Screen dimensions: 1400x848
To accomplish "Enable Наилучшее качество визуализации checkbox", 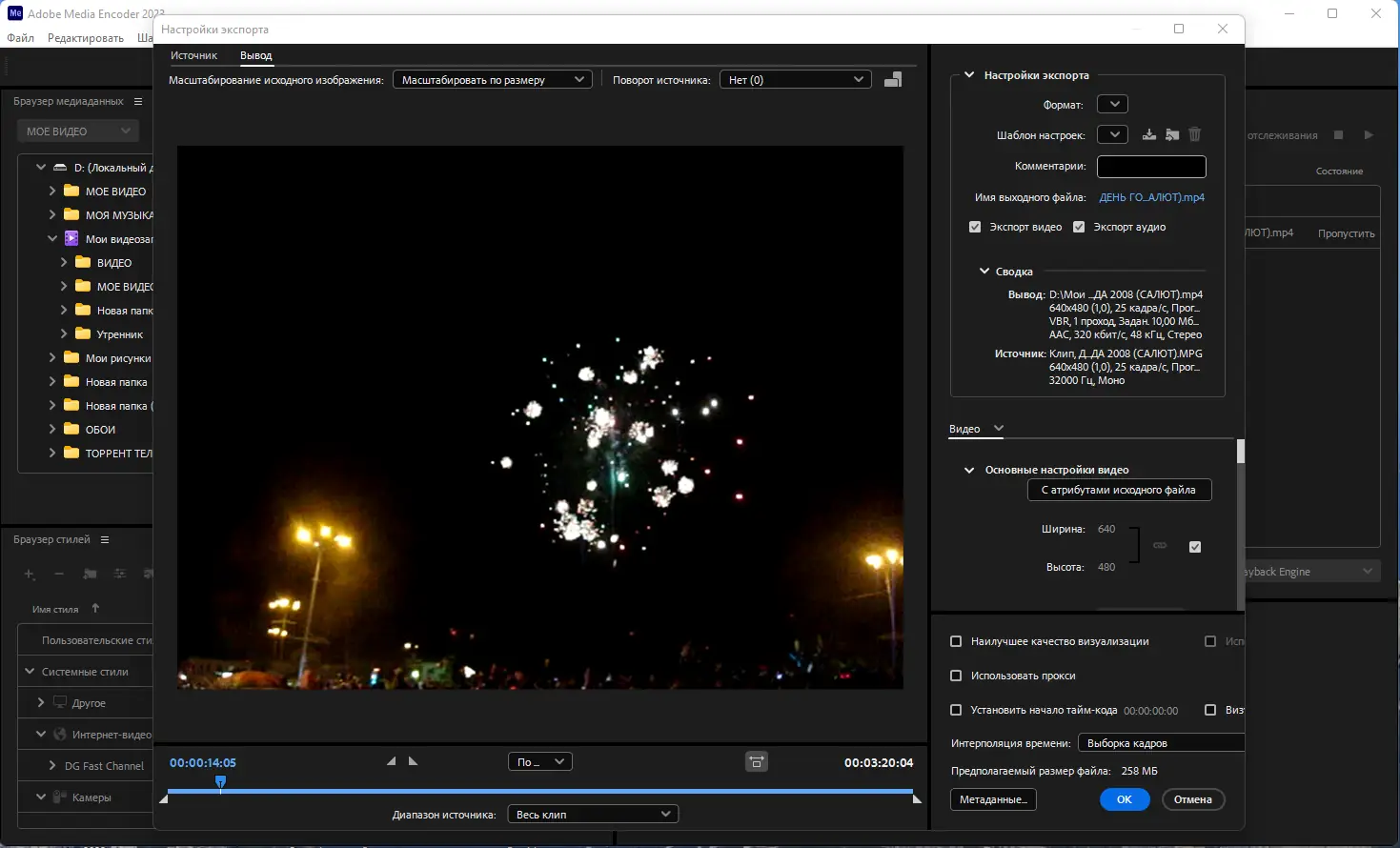I will (x=956, y=641).
